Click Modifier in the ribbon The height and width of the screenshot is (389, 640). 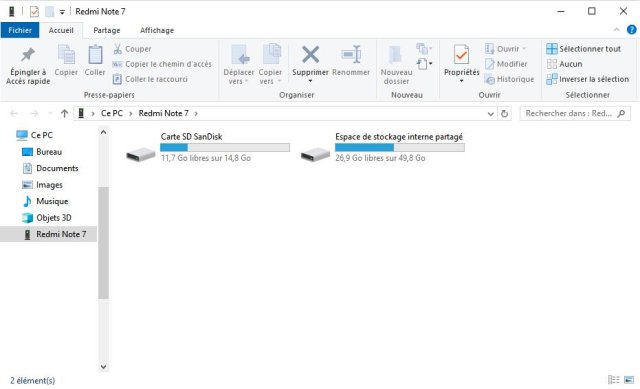coord(506,64)
